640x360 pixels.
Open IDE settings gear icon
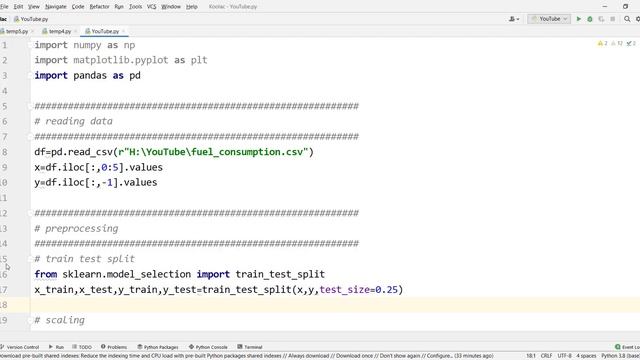pyautogui.click(x=638, y=19)
